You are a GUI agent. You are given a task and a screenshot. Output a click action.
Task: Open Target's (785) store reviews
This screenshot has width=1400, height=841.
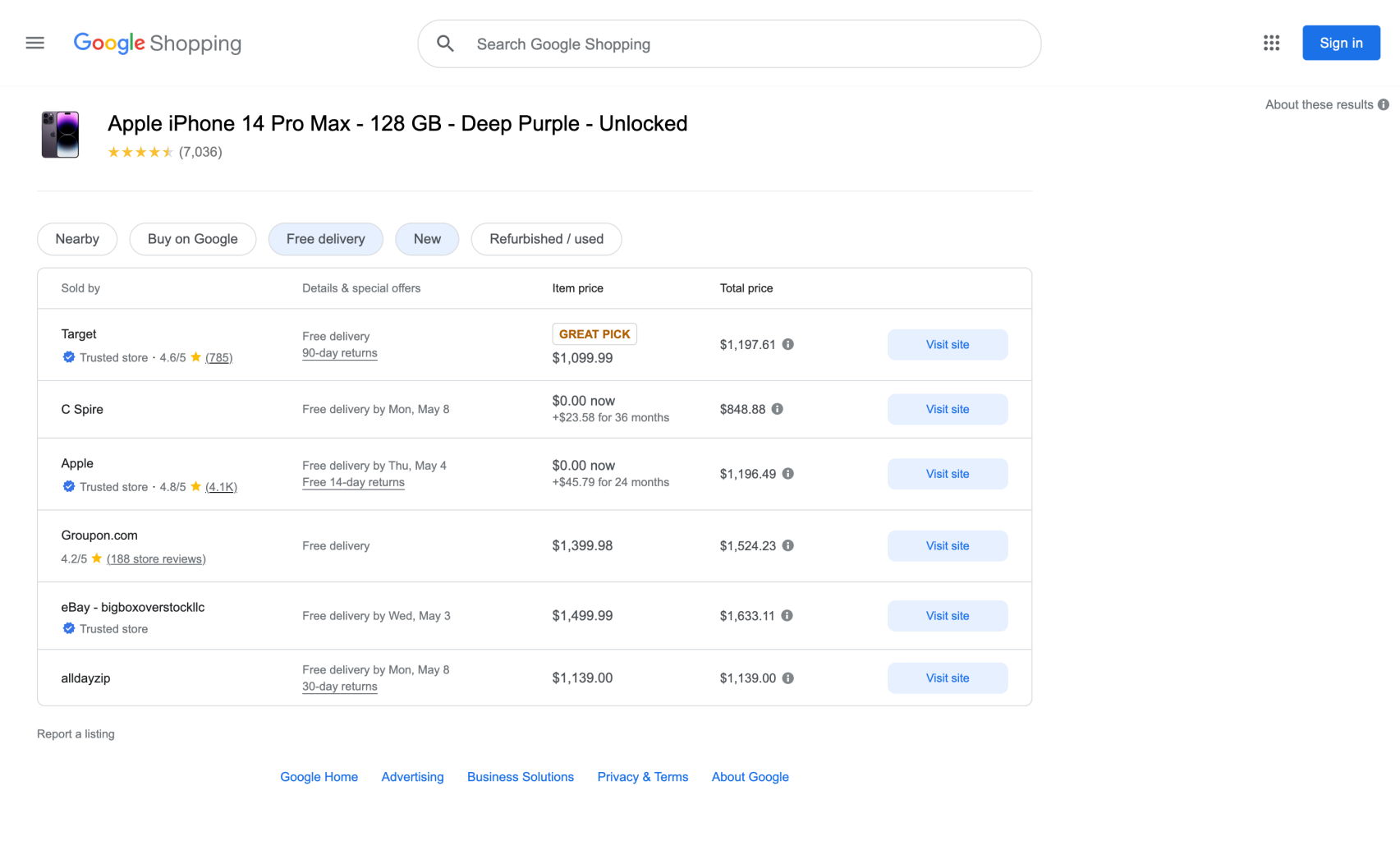(218, 357)
